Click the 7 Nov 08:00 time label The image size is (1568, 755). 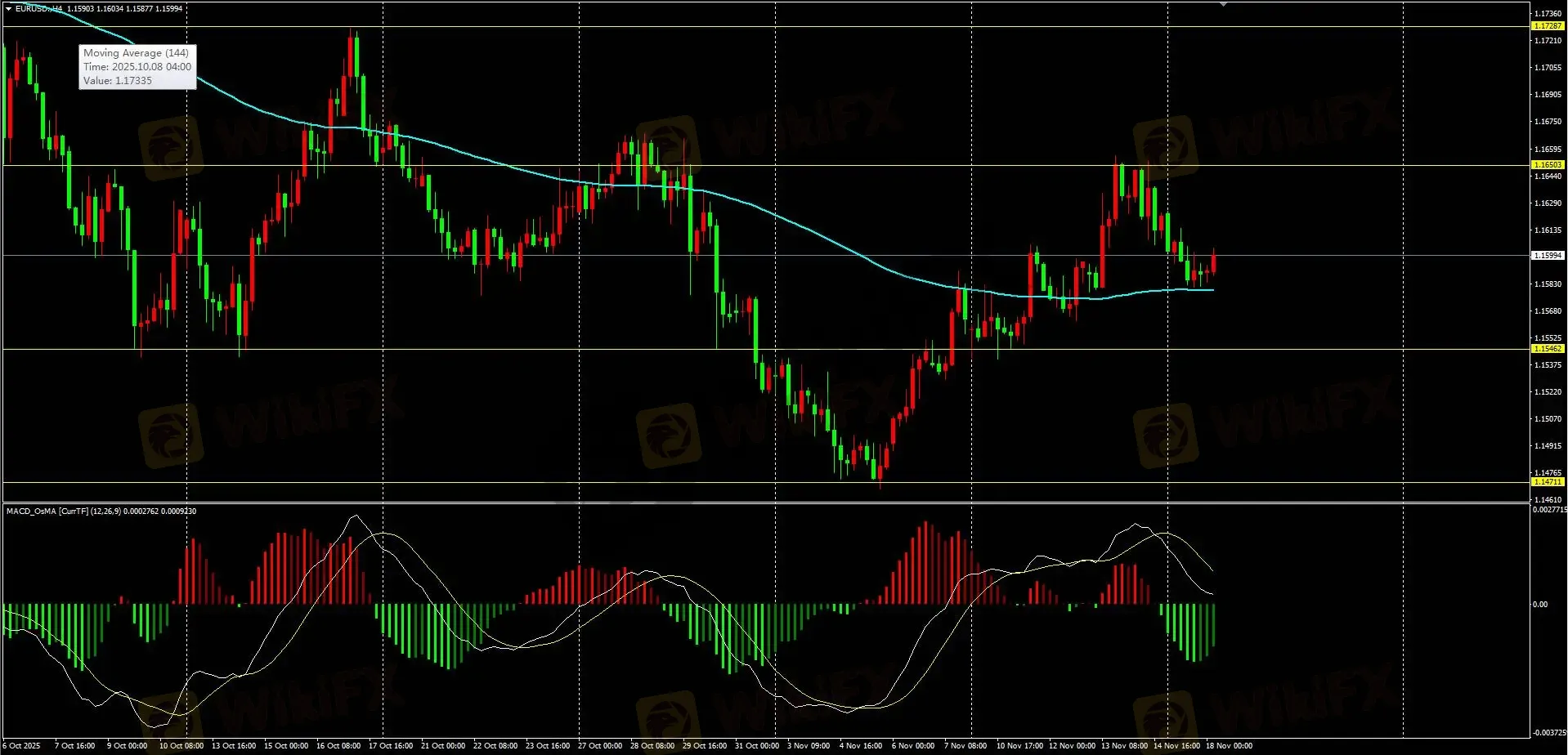965,746
